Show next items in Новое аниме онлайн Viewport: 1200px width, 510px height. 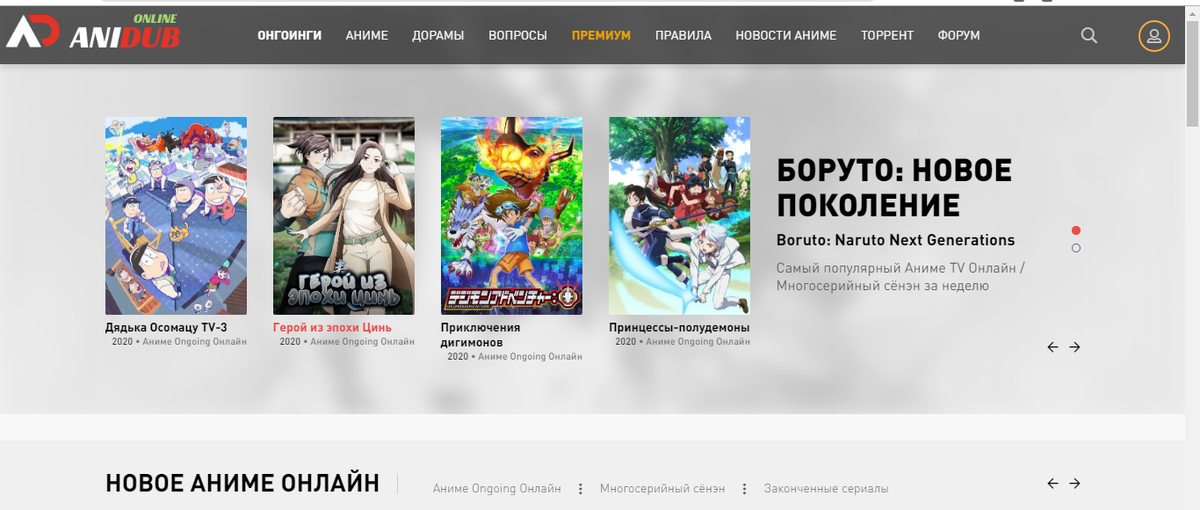click(x=1075, y=483)
